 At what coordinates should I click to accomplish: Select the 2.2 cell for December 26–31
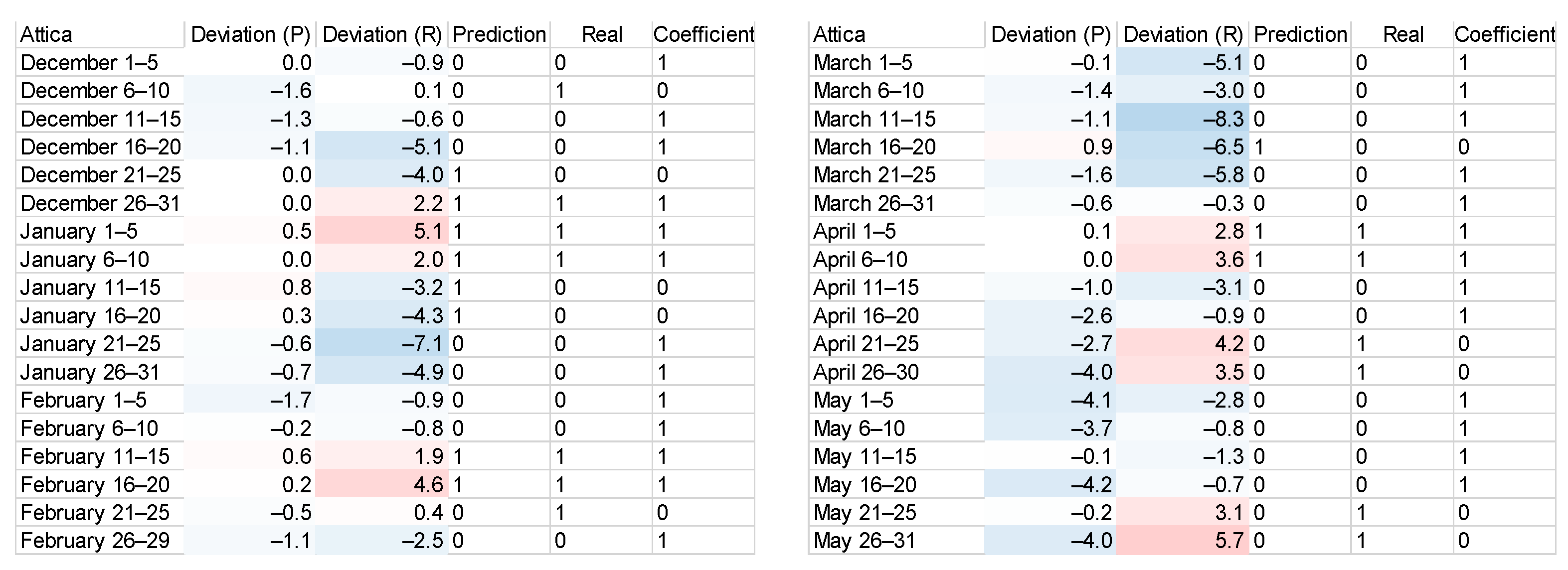428,203
